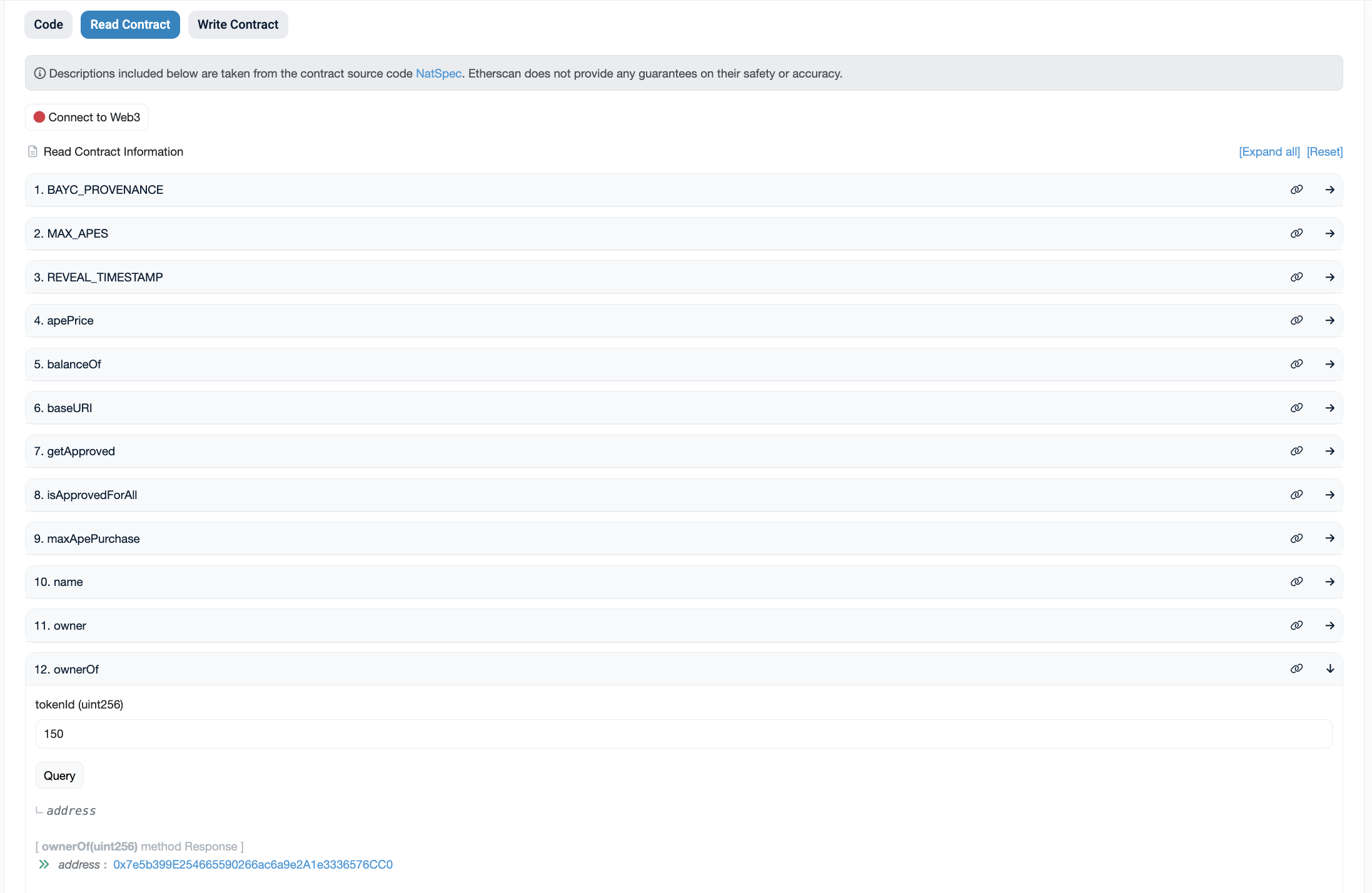Open the Write Contract tab
Viewport: 1372px width, 893px height.
click(x=238, y=24)
